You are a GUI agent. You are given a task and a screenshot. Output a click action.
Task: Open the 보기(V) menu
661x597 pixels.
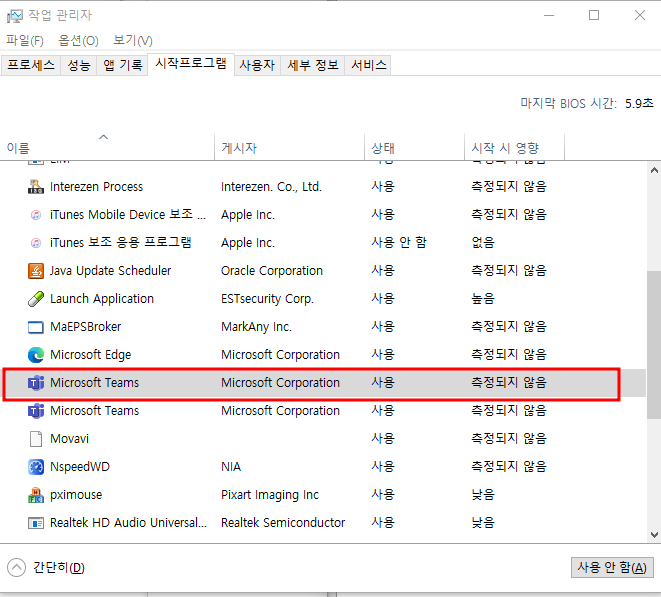133,40
